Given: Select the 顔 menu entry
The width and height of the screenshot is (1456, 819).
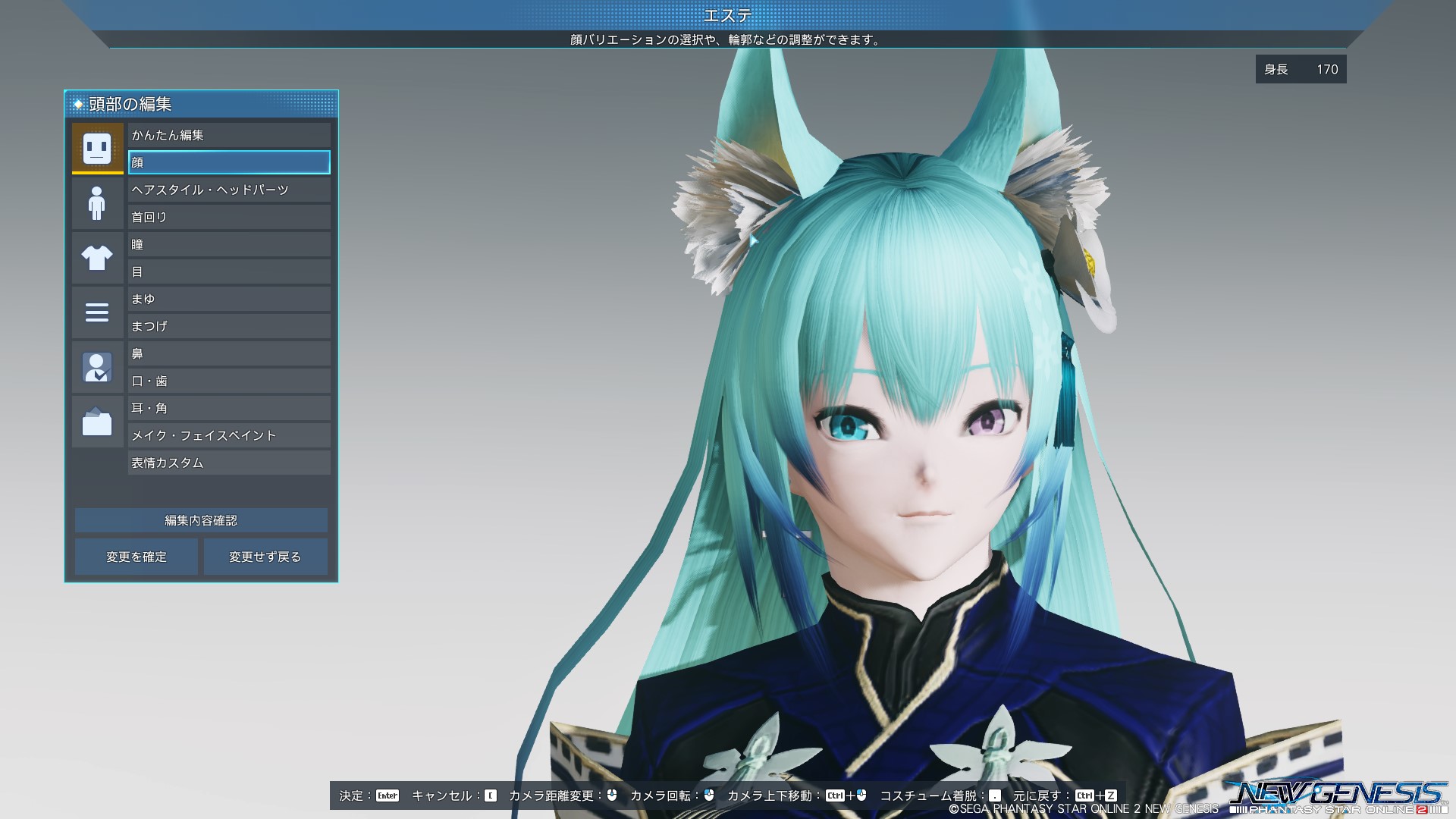Looking at the screenshot, I should 229,162.
